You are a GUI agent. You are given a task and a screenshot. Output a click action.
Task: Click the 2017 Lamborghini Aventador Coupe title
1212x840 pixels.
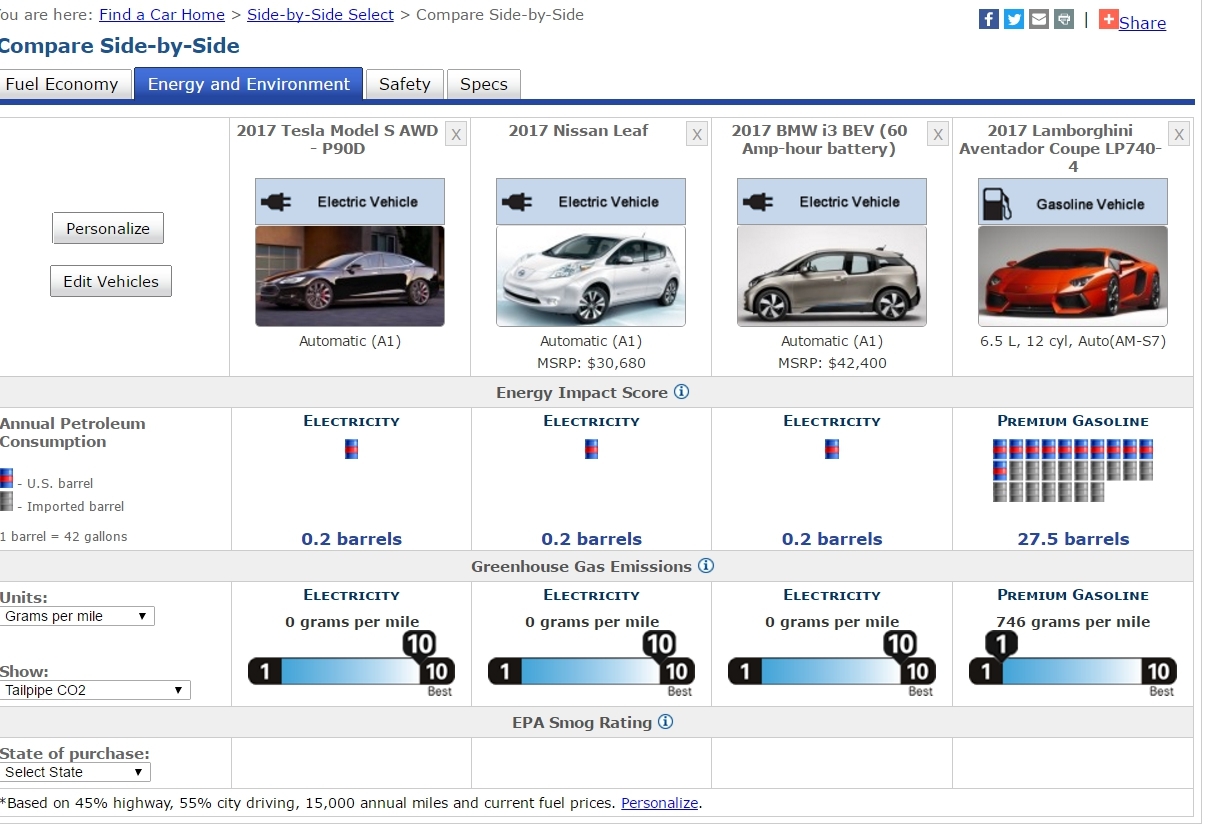click(x=1060, y=148)
